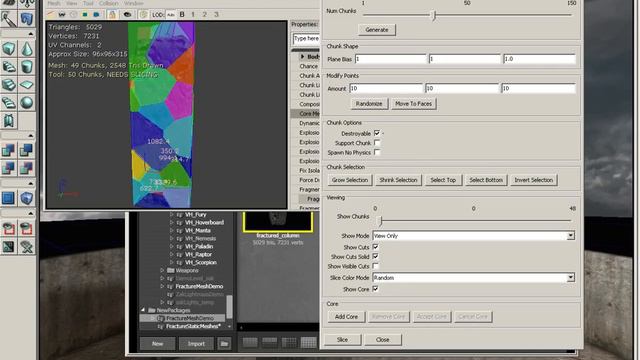Click the Generate button

click(377, 30)
